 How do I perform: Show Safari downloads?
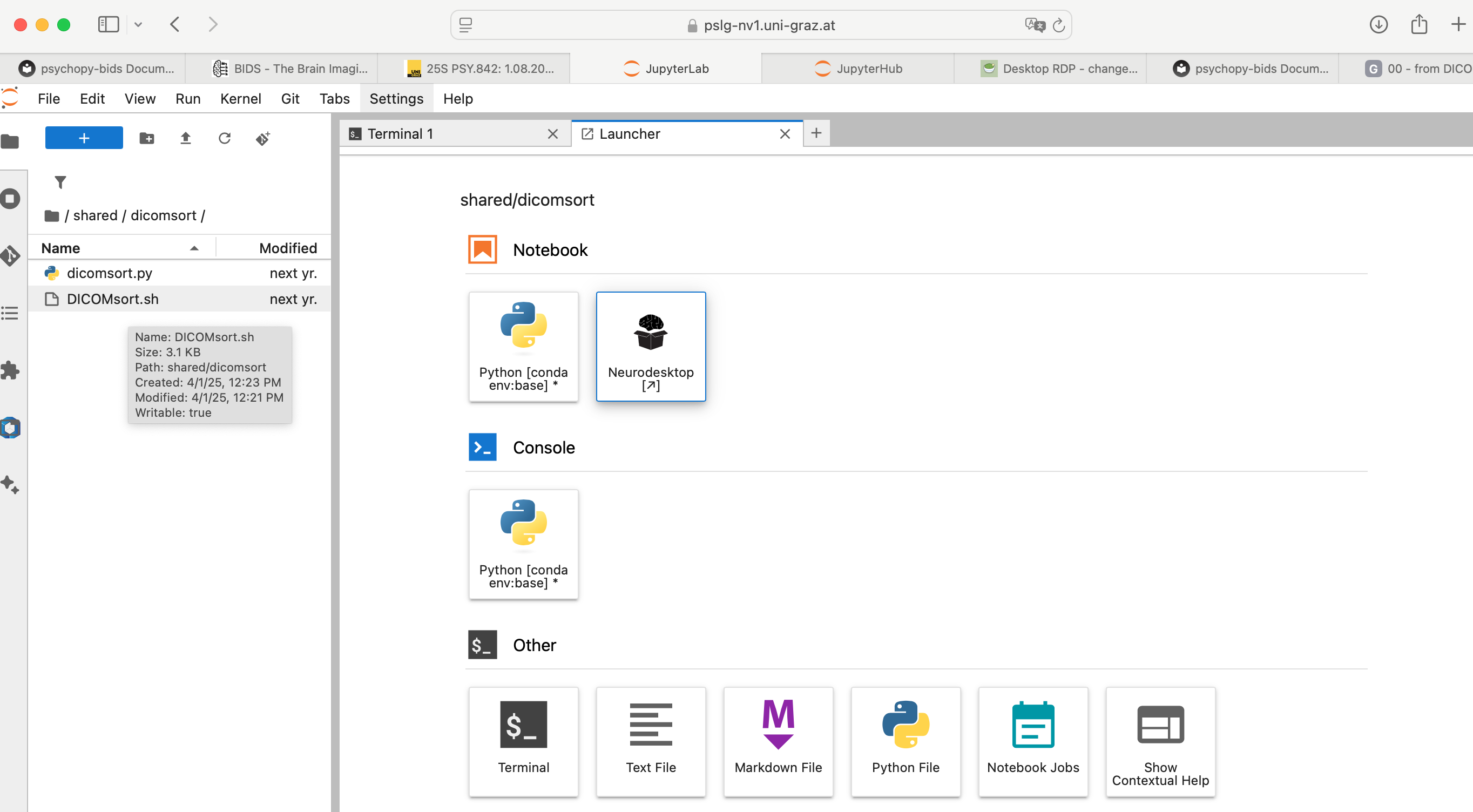pyautogui.click(x=1378, y=25)
